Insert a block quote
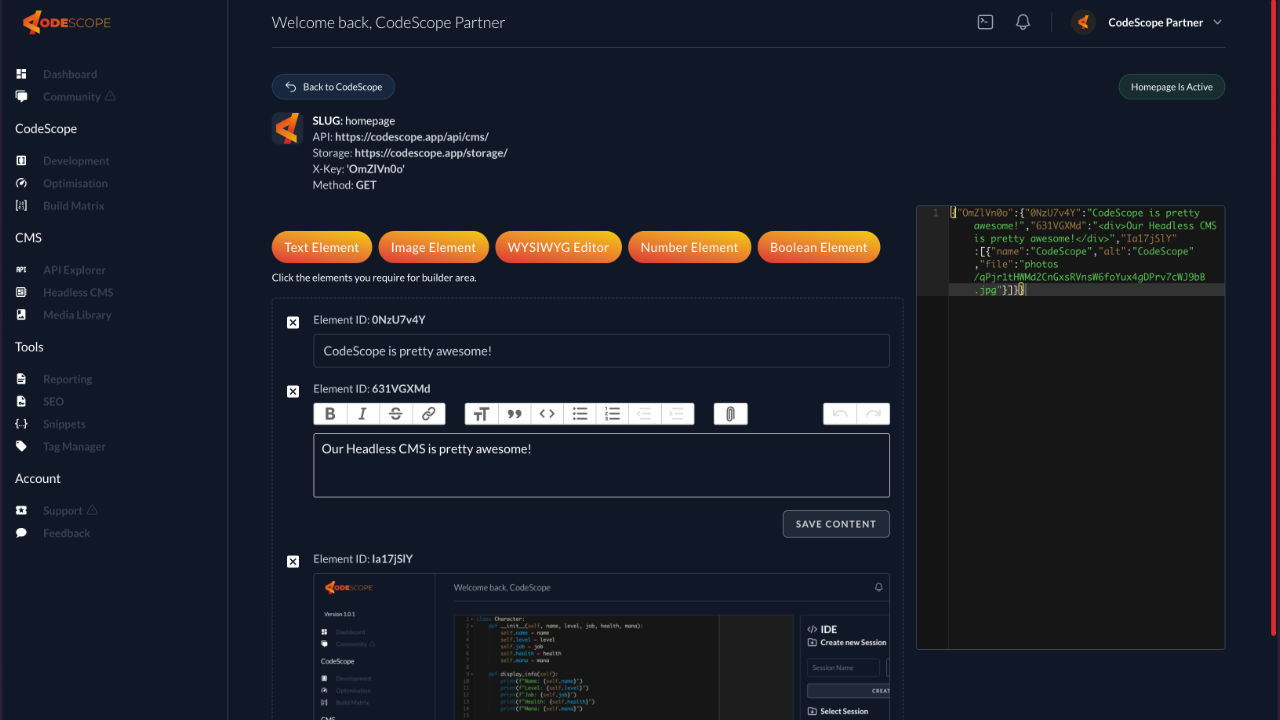Screen dimensions: 1280x720 pyautogui.click(x=514, y=414)
